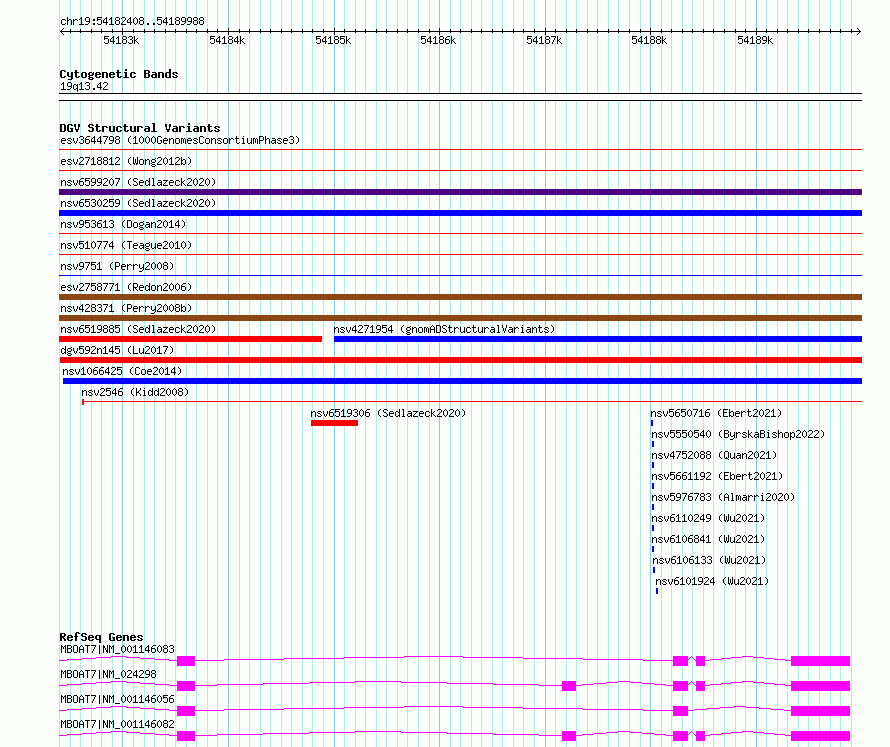Click the 54184k ruler position label

227,40
